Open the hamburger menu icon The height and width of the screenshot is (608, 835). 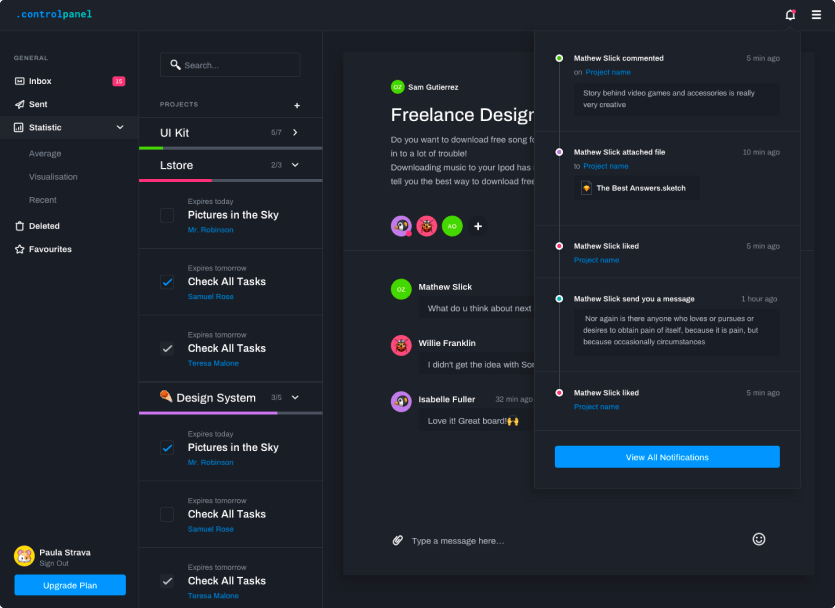[x=816, y=15]
